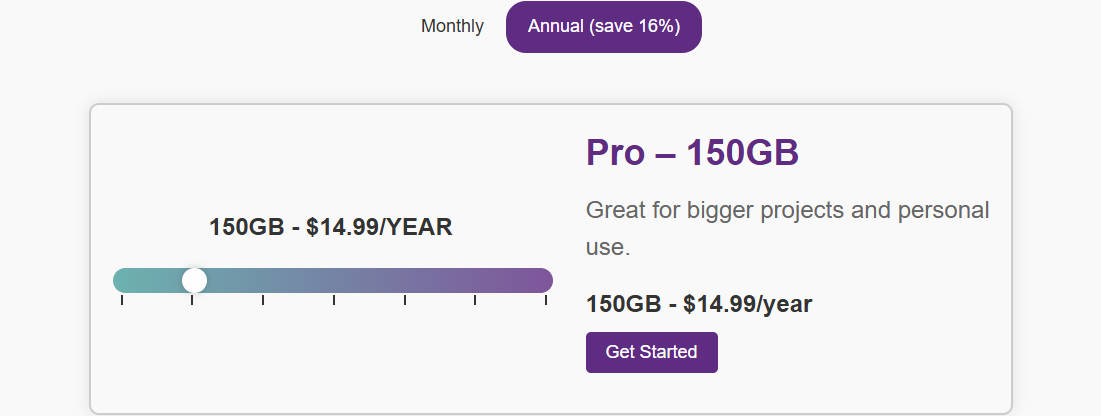Click the "Pro – 150GB" plan heading
Image resolution: width=1101 pixels, height=416 pixels.
pyautogui.click(x=692, y=152)
